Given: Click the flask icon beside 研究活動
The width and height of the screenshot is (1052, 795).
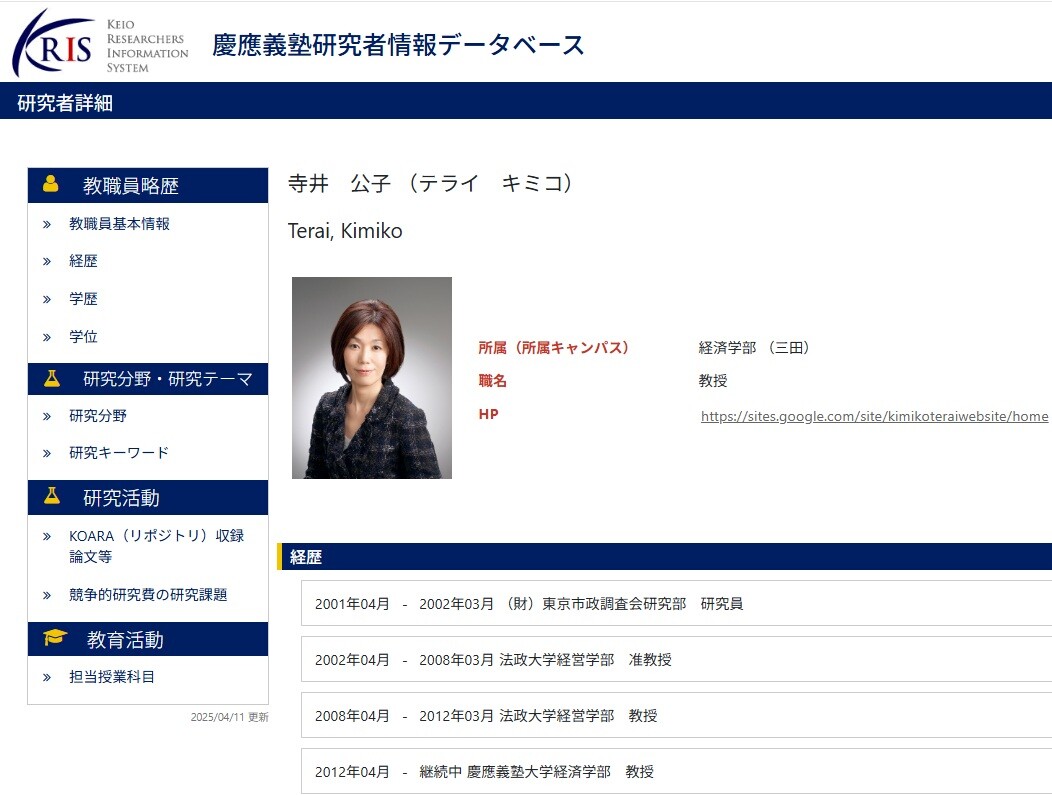Looking at the screenshot, I should pyautogui.click(x=52, y=496).
